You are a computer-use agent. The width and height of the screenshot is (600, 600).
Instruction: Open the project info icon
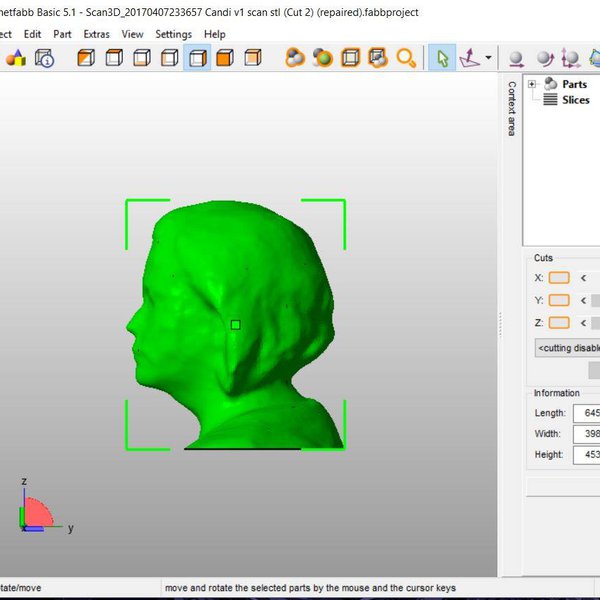[45, 58]
